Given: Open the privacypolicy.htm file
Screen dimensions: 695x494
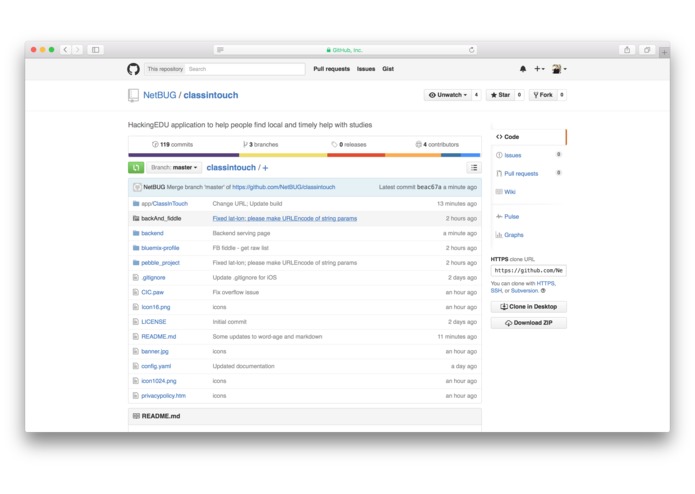Looking at the screenshot, I should [163, 396].
